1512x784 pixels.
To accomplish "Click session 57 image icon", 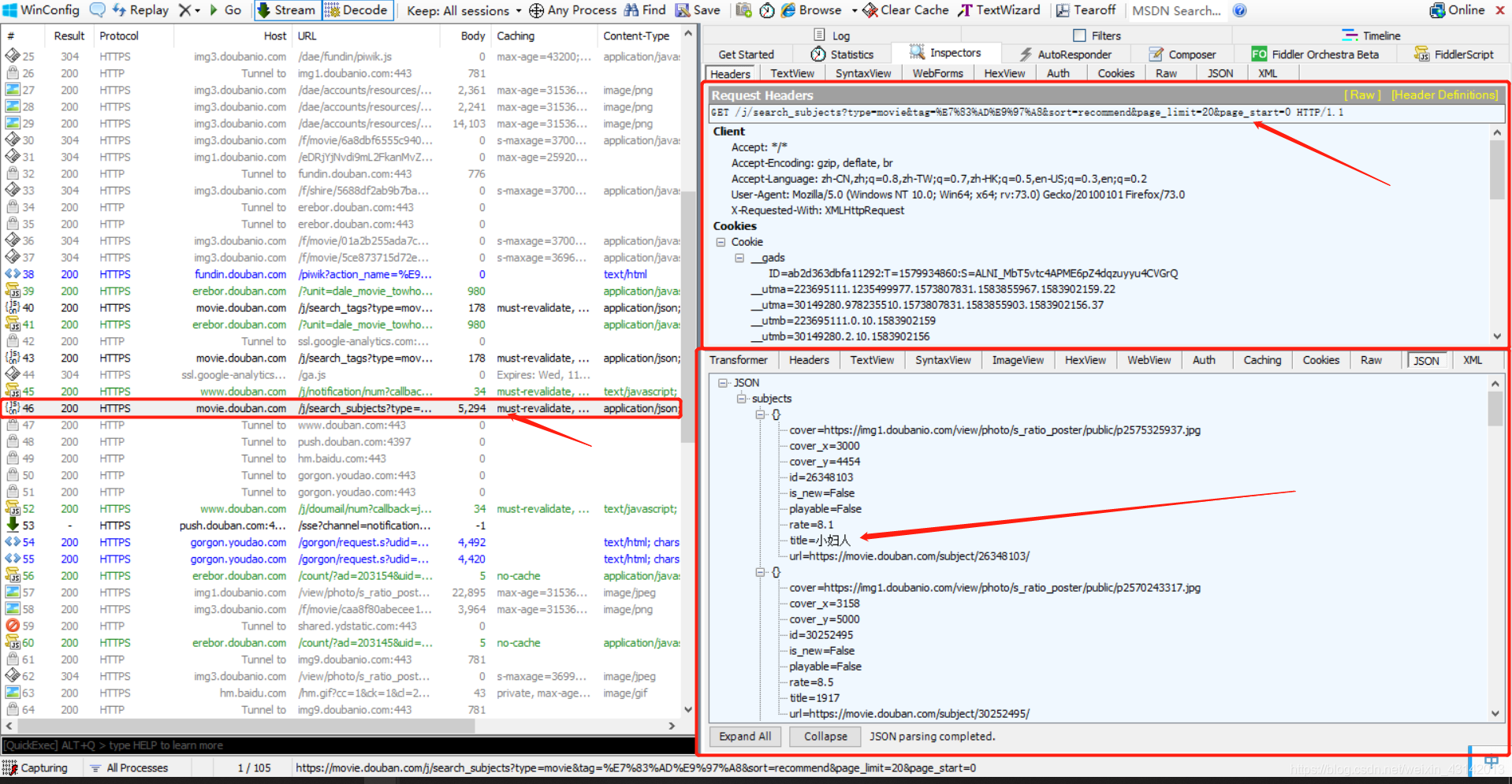I will point(13,592).
